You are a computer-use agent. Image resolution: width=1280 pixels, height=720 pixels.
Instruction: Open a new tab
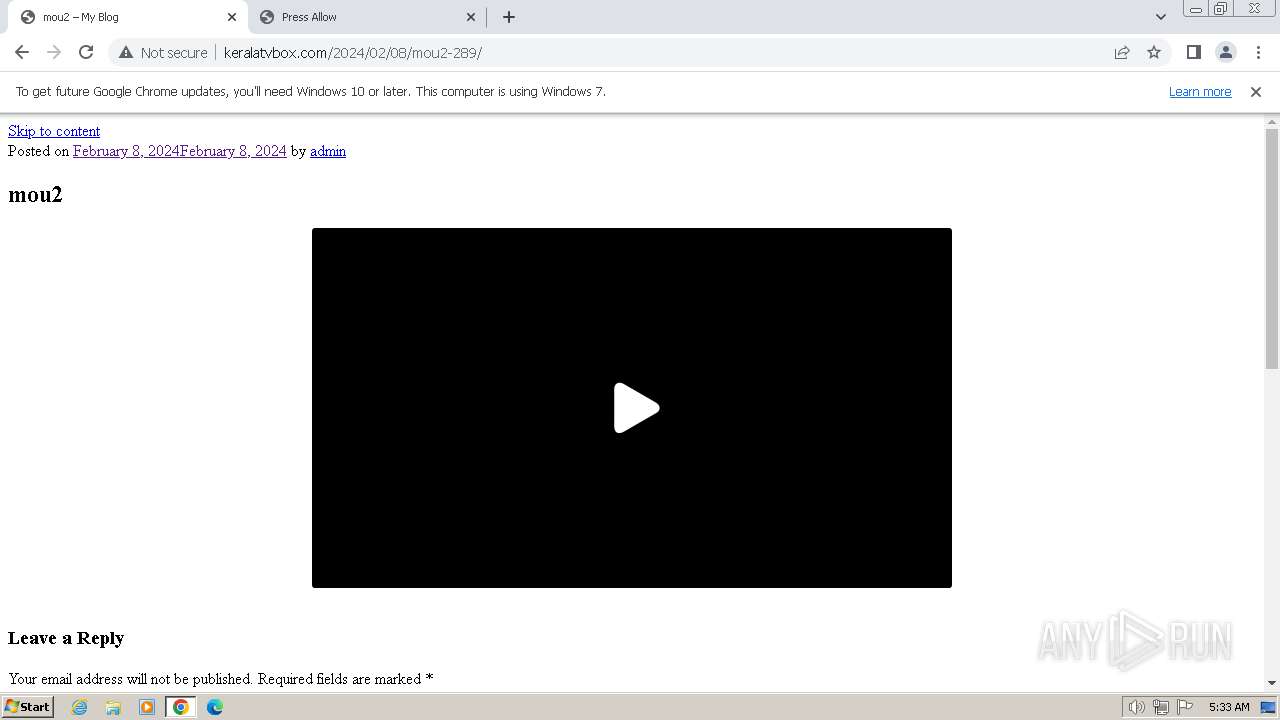pos(508,17)
